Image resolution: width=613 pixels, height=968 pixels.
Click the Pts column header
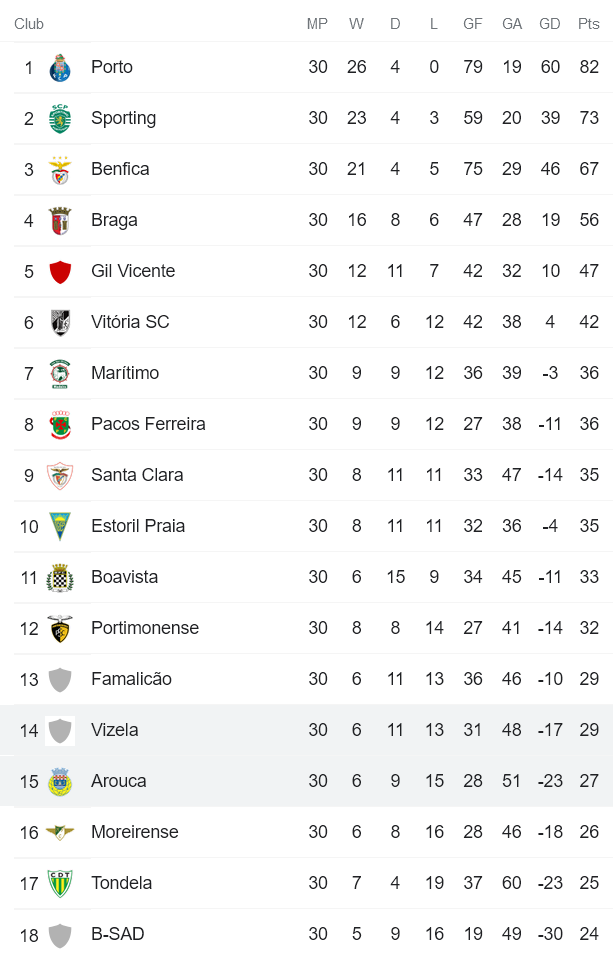click(x=588, y=24)
